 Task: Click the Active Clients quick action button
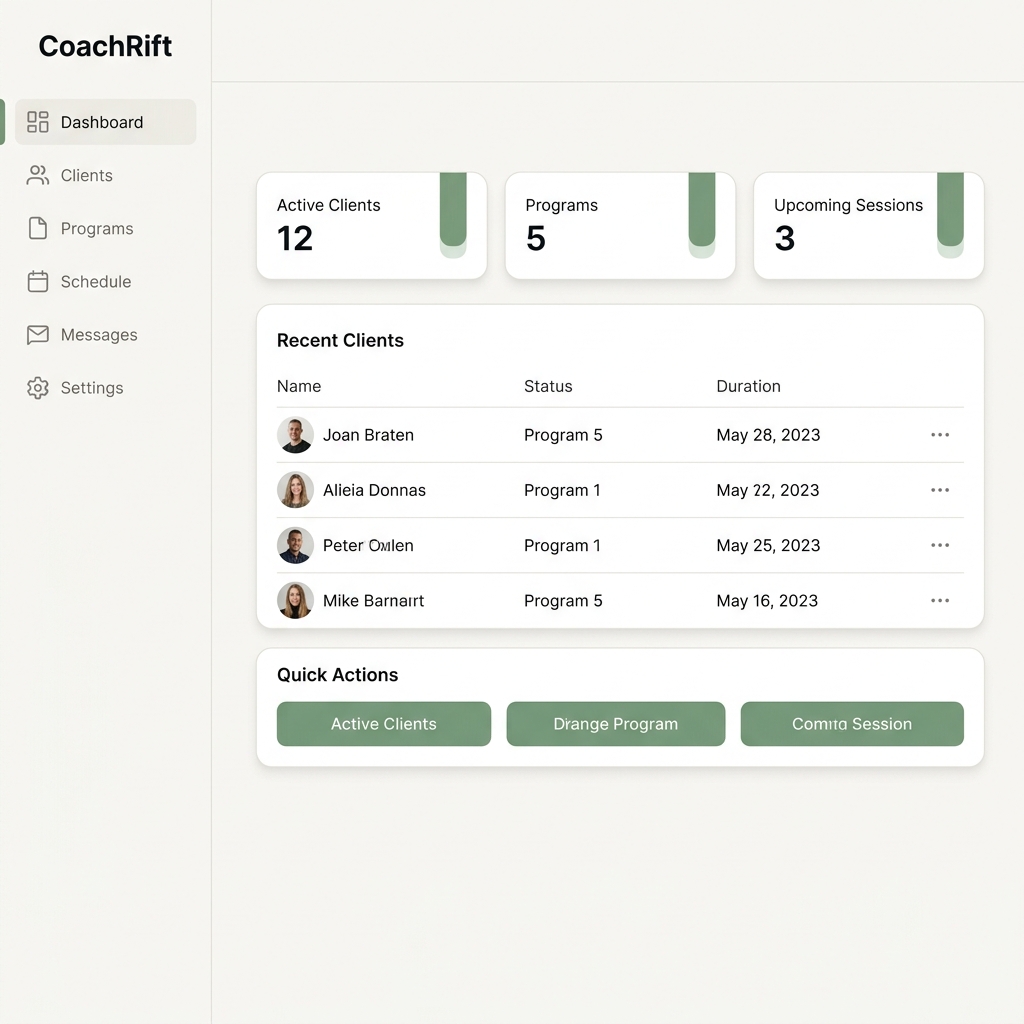coord(384,724)
